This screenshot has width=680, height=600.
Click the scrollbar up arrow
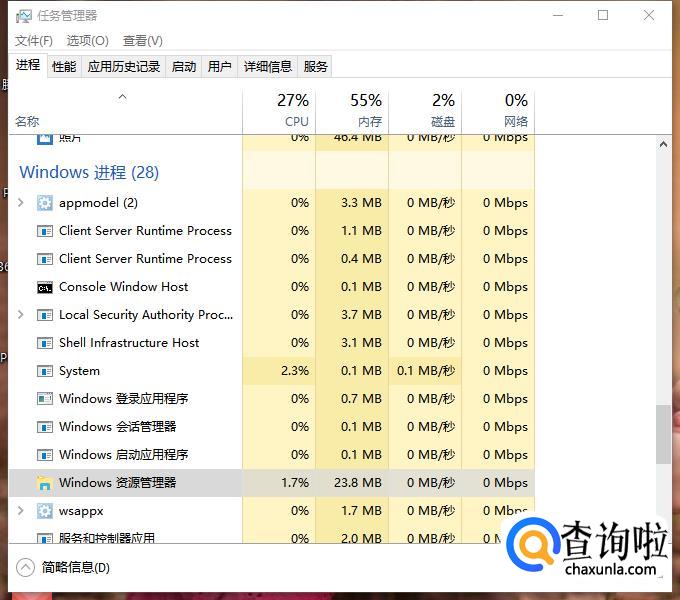663,144
